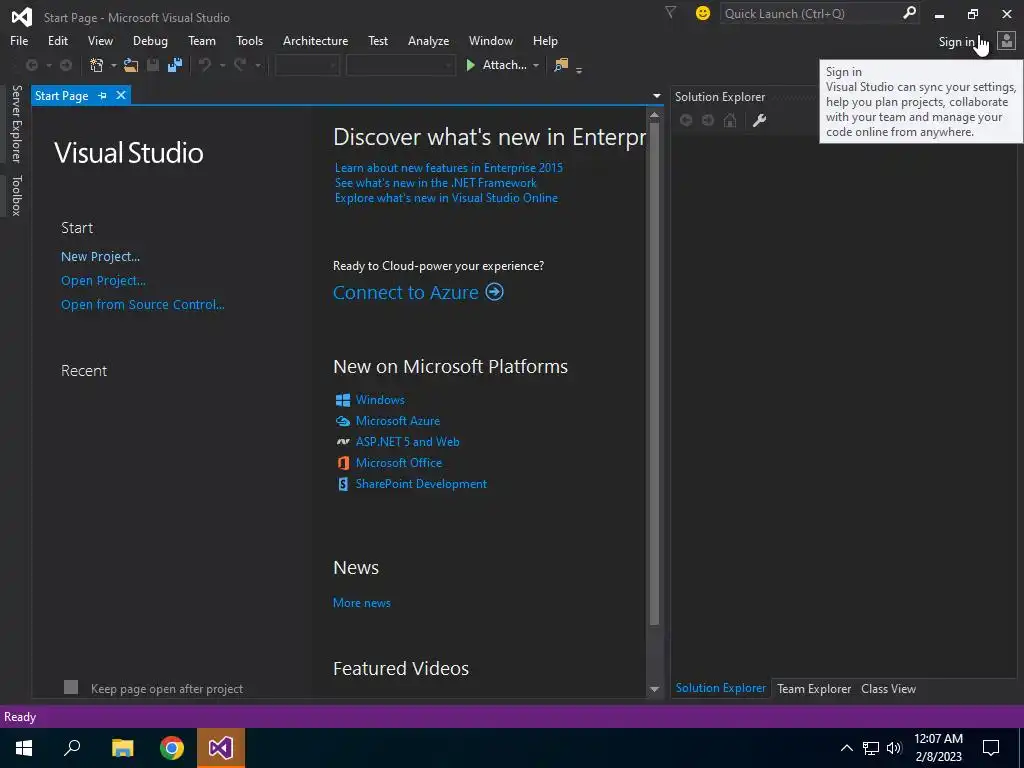The height and width of the screenshot is (768, 1024).
Task: Click the Start Page scroll down arrow
Action: click(x=654, y=689)
